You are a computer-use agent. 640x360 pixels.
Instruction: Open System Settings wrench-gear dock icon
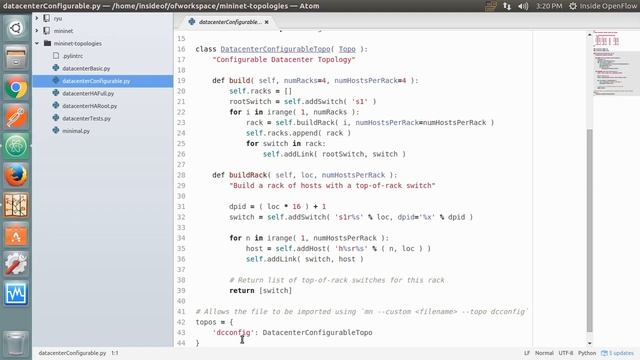[16, 264]
